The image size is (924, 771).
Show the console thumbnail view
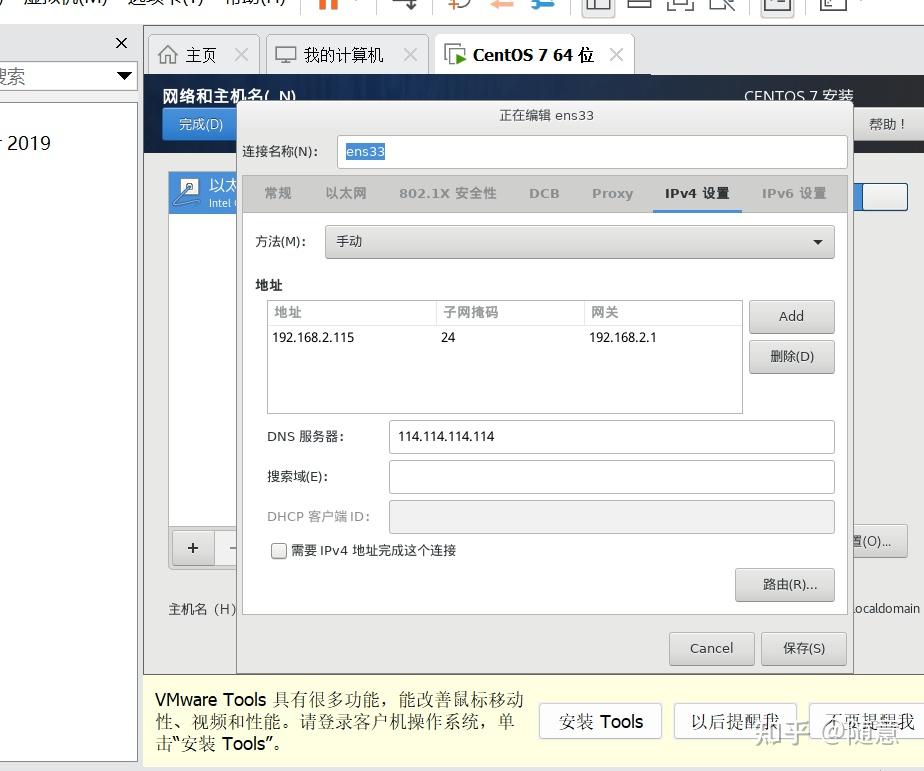(x=640, y=6)
